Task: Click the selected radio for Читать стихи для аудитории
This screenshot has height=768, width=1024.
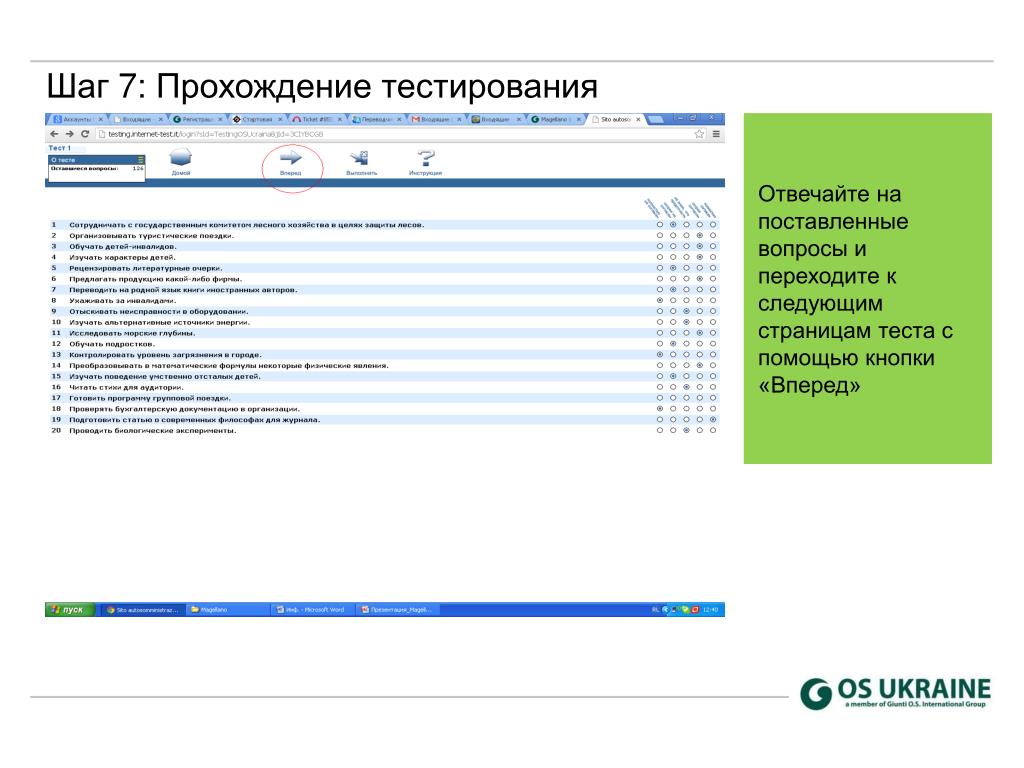Action: coord(686,387)
